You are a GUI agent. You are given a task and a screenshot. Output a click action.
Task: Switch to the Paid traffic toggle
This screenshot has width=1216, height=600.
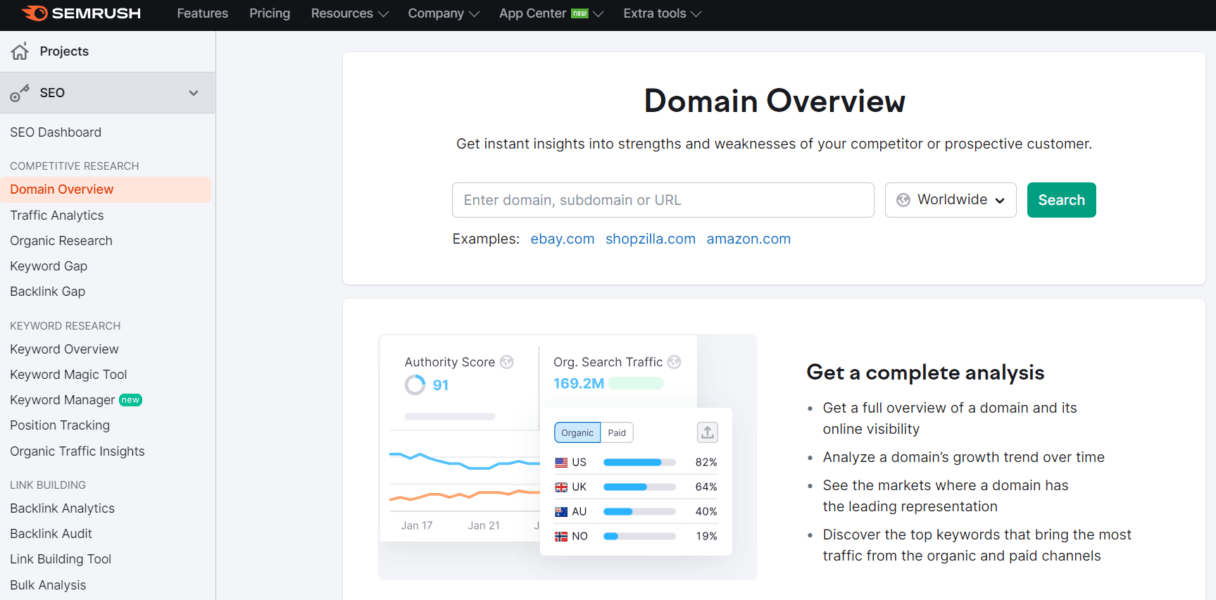617,432
